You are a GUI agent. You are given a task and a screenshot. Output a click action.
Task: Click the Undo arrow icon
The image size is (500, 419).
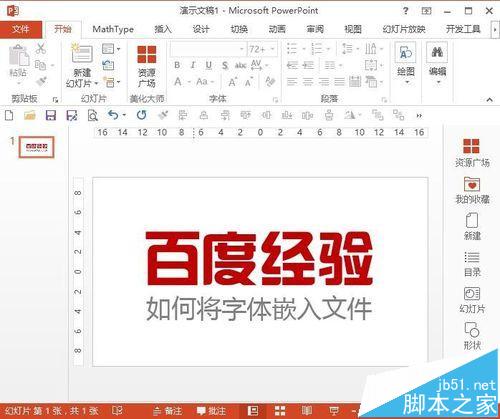[x=113, y=116]
